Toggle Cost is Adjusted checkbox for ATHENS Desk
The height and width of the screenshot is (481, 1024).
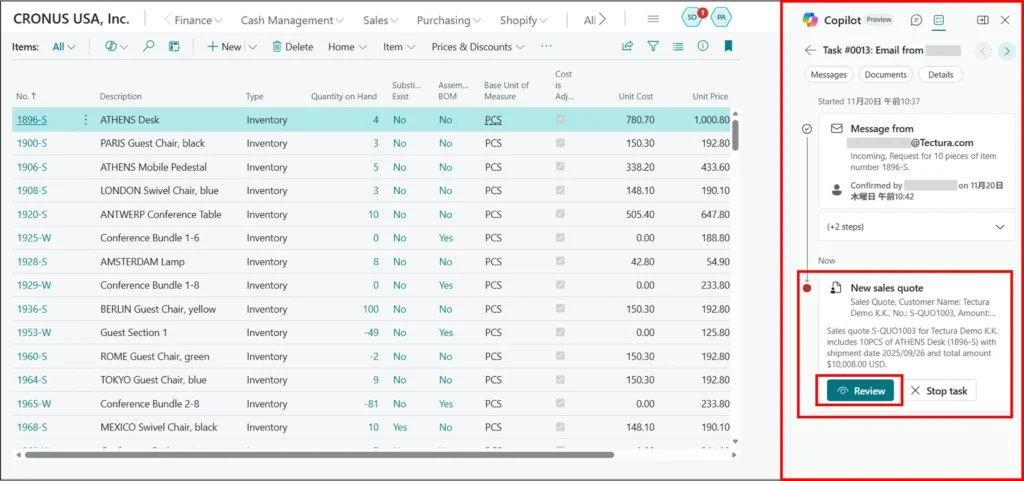(560, 120)
